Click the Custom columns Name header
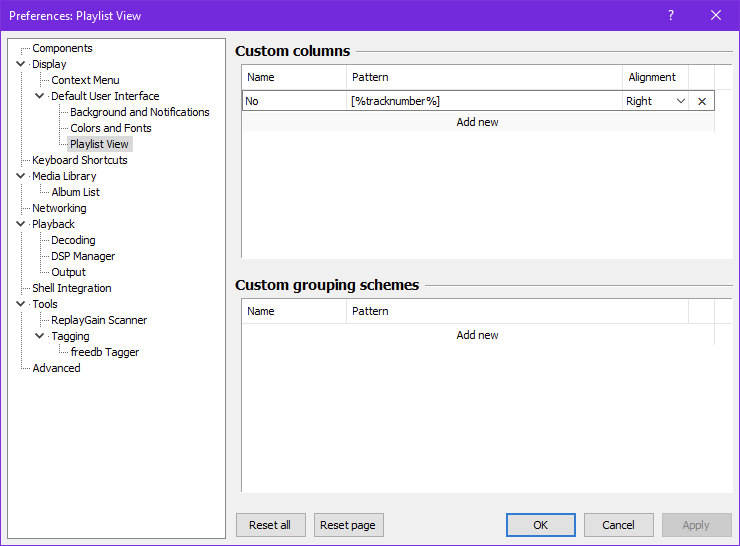Screen dimensions: 740x546 [x=294, y=77]
